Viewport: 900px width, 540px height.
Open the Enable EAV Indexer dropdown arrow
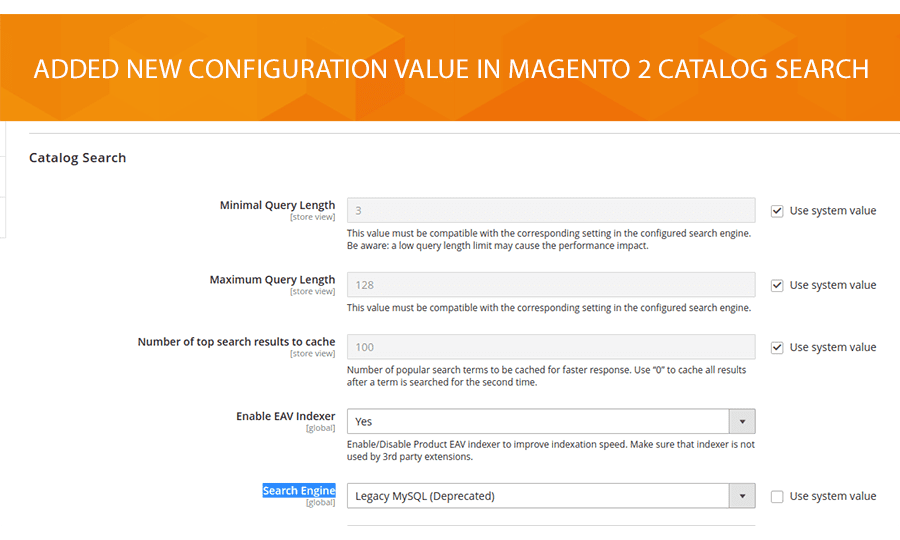[x=742, y=421]
